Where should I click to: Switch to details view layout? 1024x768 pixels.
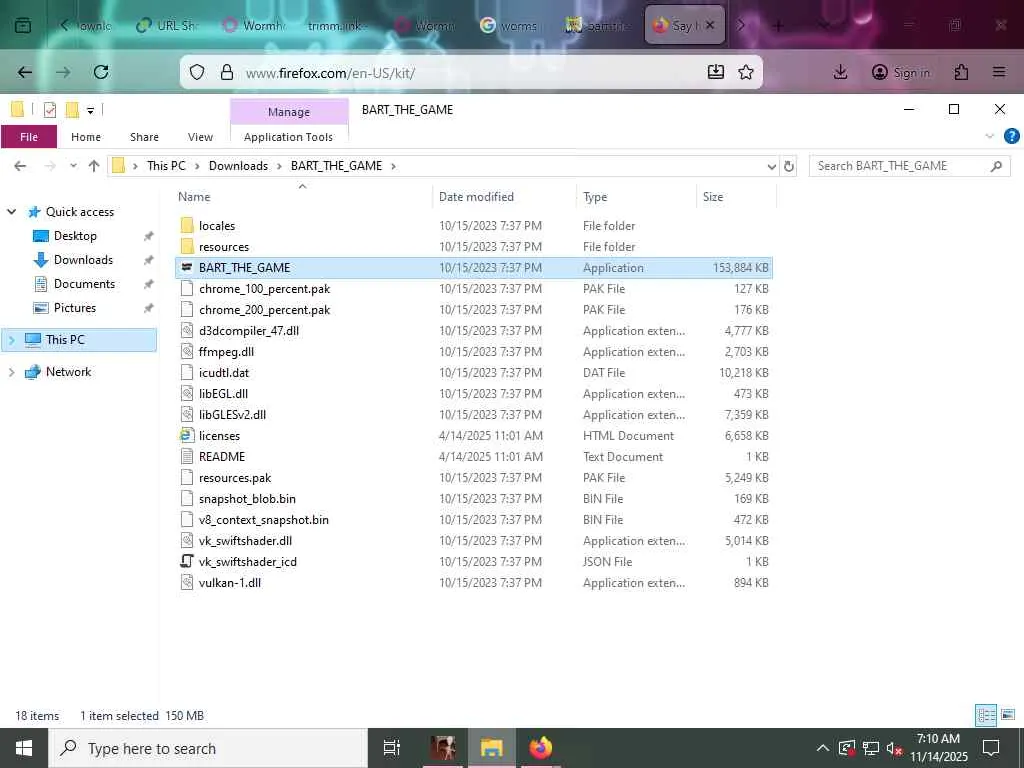(986, 714)
